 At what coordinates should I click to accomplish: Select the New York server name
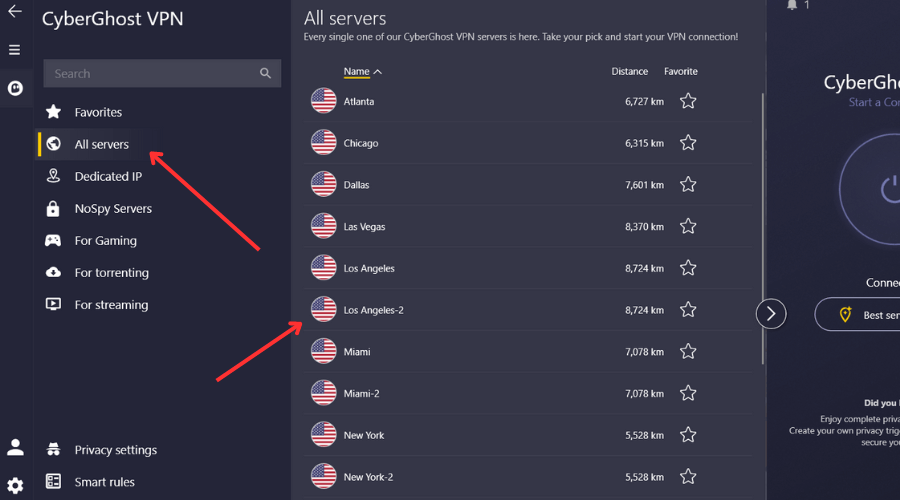(x=364, y=435)
